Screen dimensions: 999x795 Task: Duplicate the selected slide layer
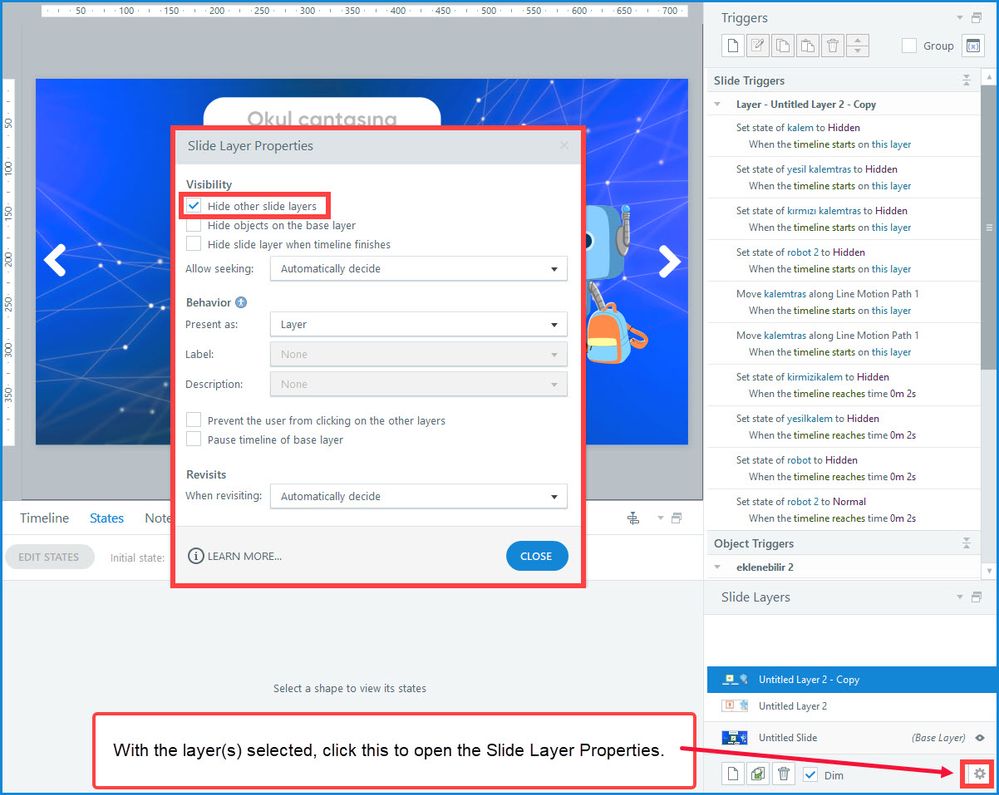click(x=758, y=774)
